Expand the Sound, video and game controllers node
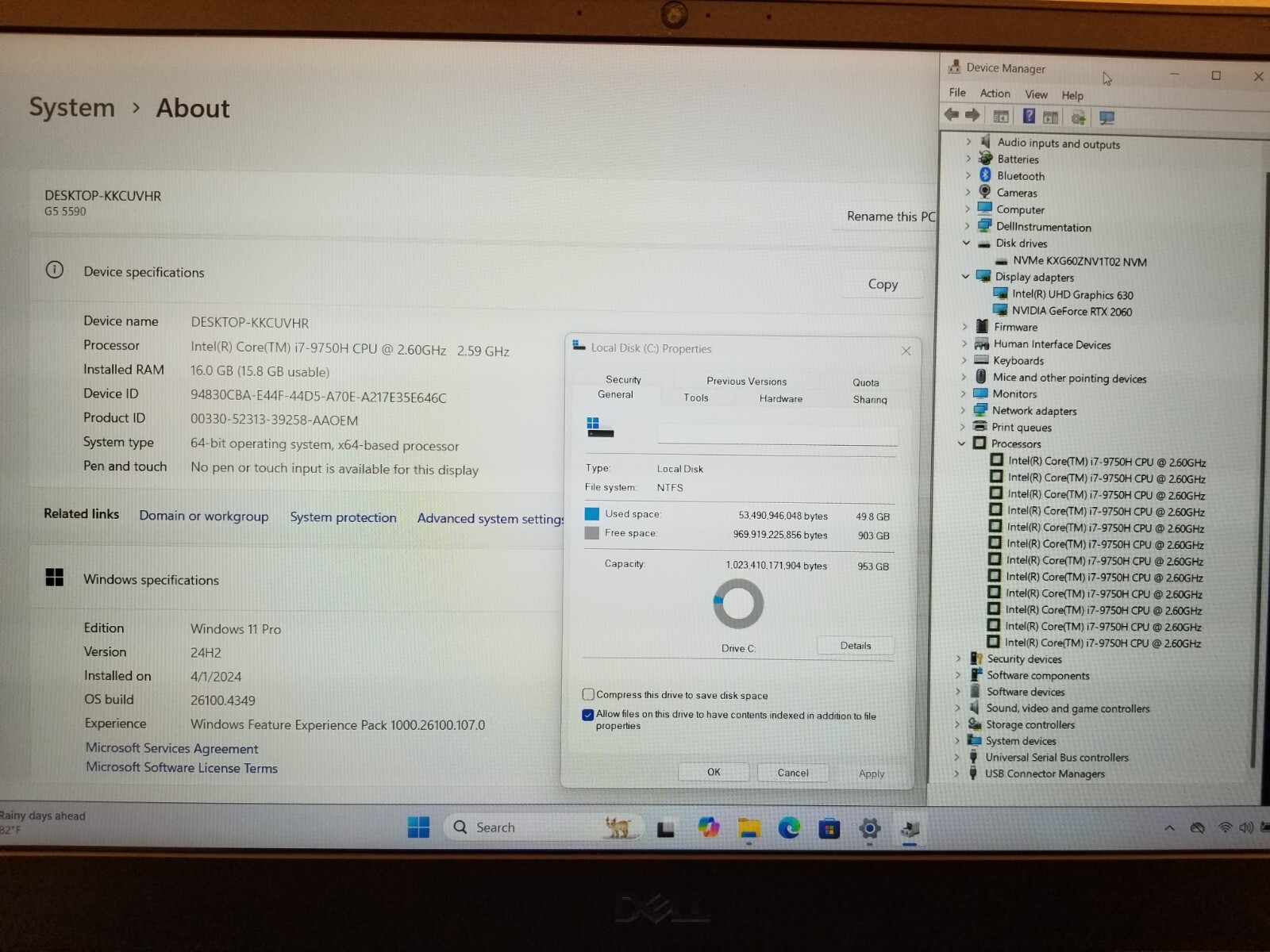 pyautogui.click(x=957, y=708)
